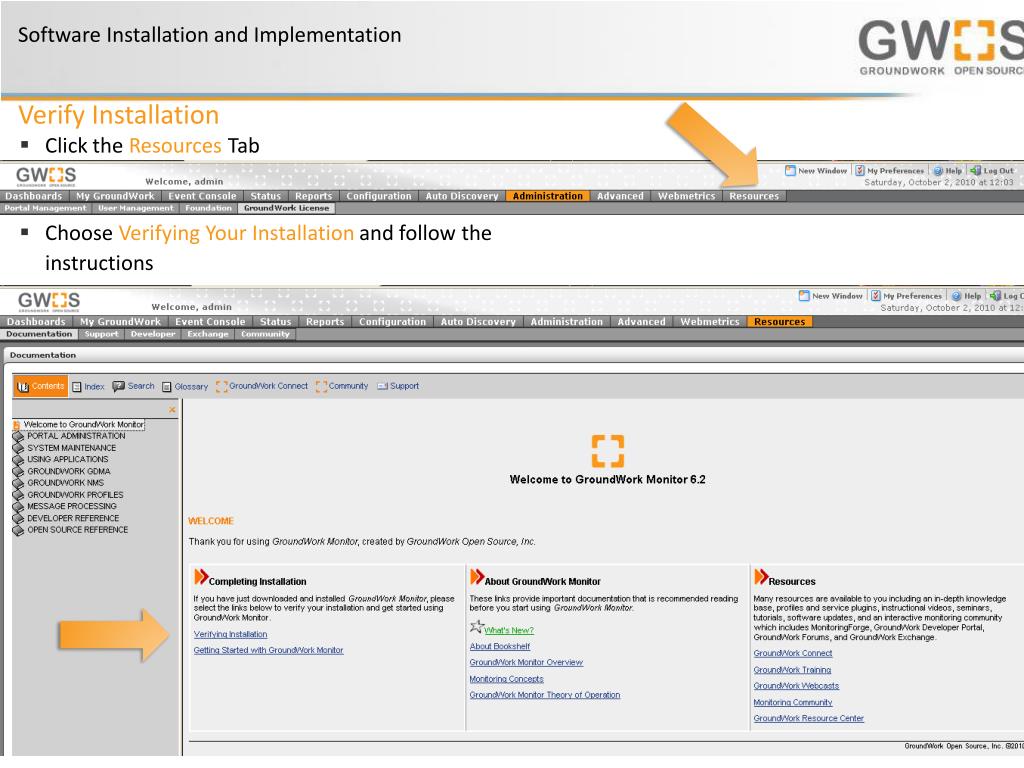Click orange arrow icon beside About GroundWork Monitor
Screen dimensions: 1024x768
click(477, 577)
